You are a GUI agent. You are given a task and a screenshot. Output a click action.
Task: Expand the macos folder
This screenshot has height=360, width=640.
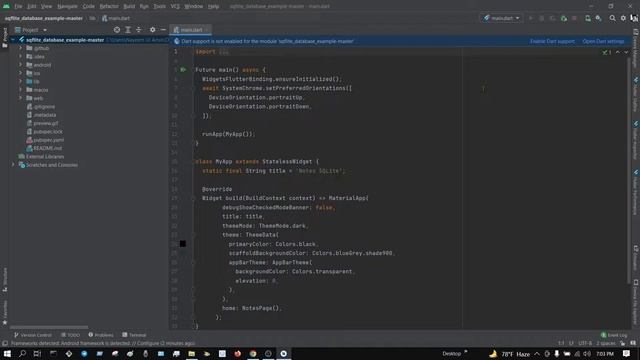coord(20,90)
